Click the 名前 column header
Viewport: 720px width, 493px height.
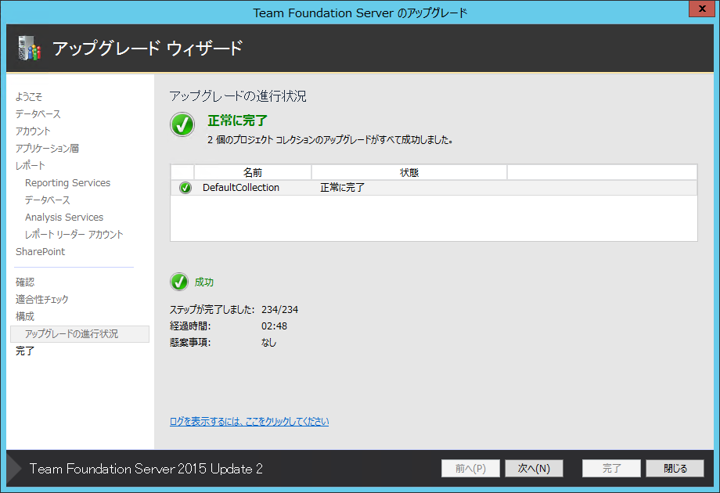252,172
